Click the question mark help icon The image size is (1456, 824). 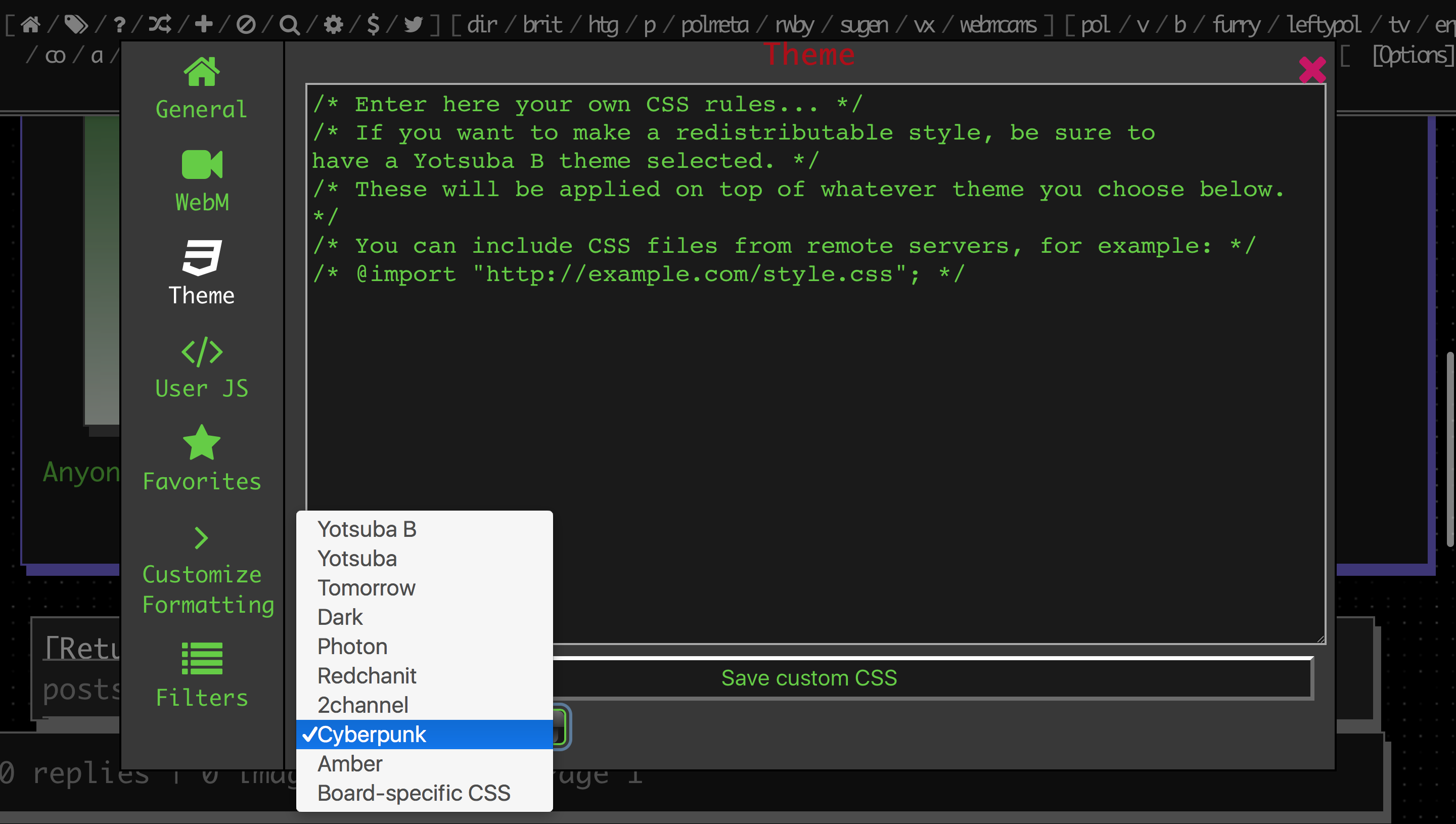[119, 24]
